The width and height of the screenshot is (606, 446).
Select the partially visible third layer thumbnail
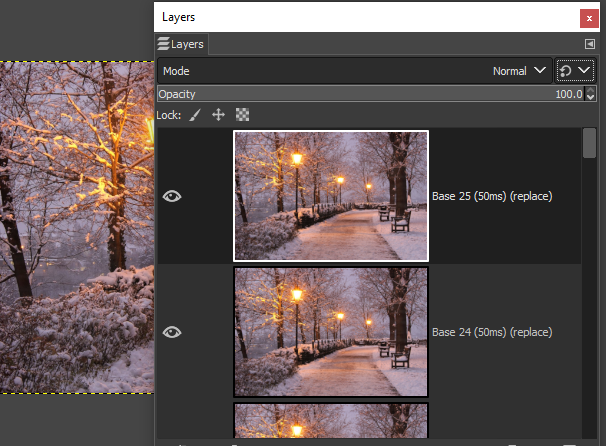point(331,420)
